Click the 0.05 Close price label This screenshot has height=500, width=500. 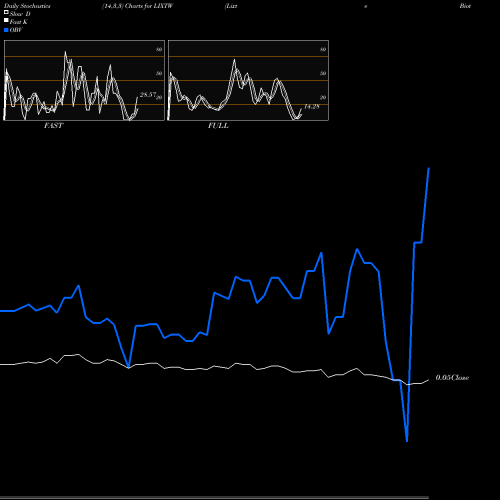(x=452, y=378)
